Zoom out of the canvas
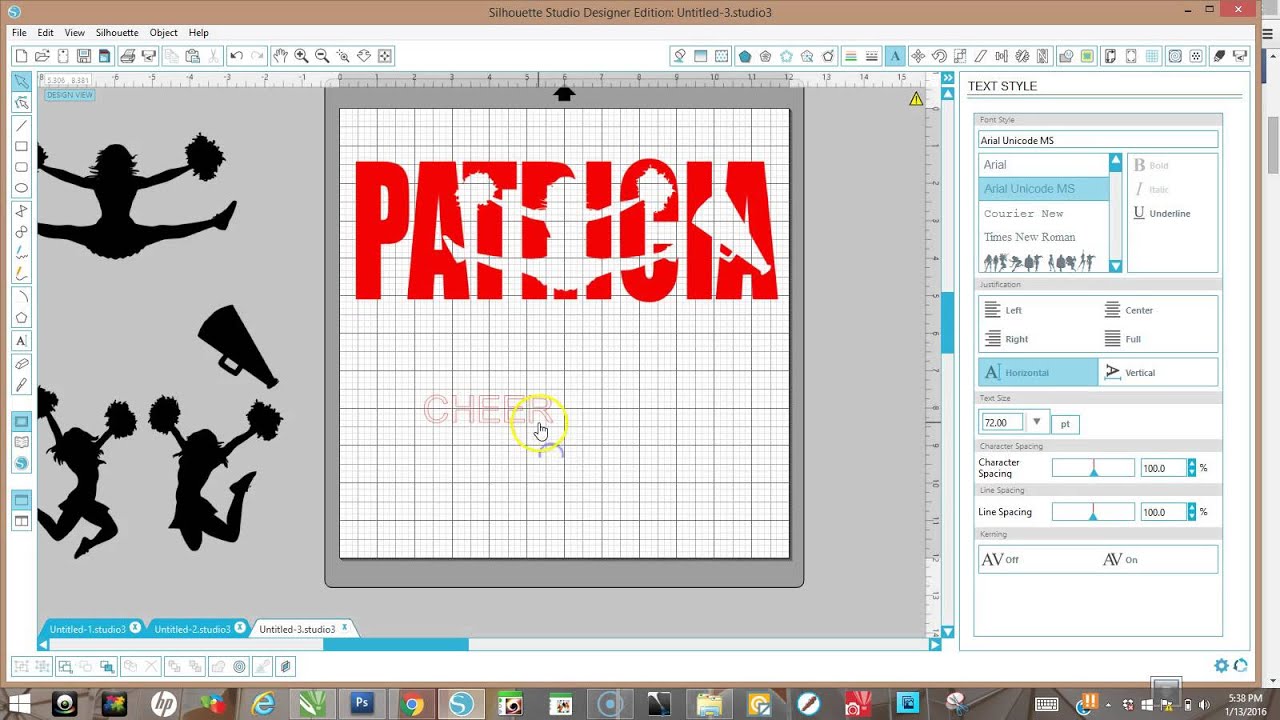 click(322, 56)
